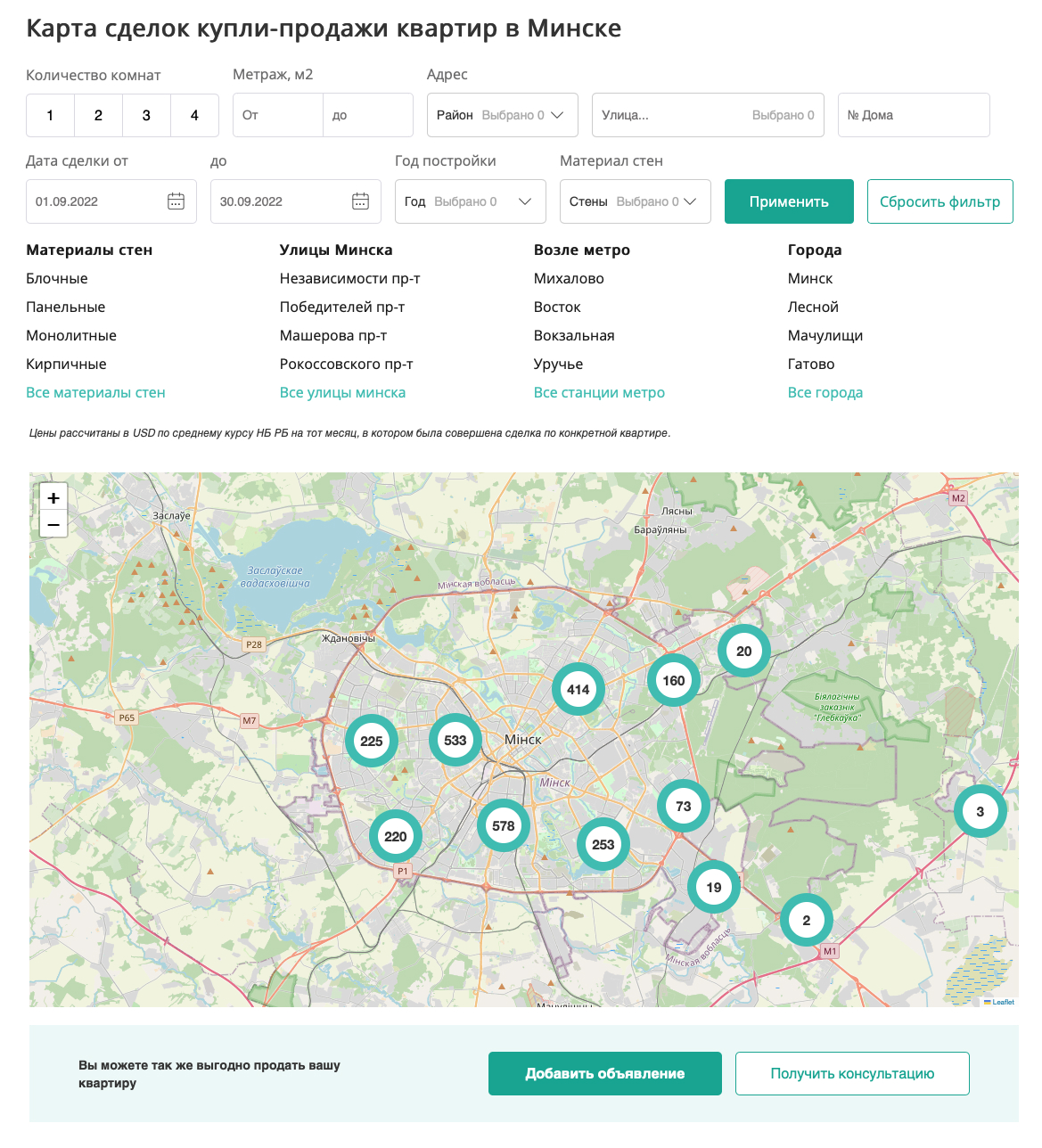The image size is (1042, 1148).
Task: Open the Панельные wall material link
Action: tap(66, 307)
